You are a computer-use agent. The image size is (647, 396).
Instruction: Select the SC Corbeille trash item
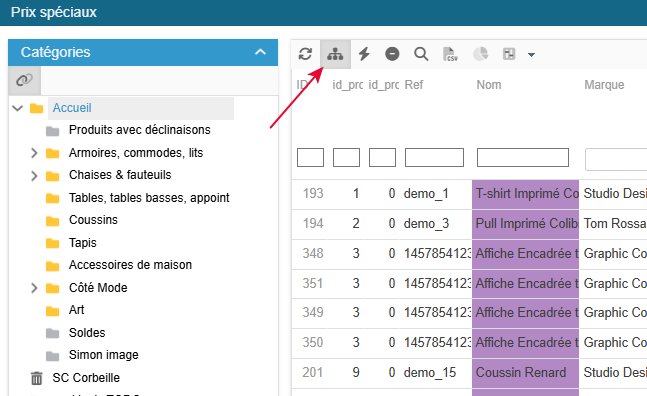point(86,377)
